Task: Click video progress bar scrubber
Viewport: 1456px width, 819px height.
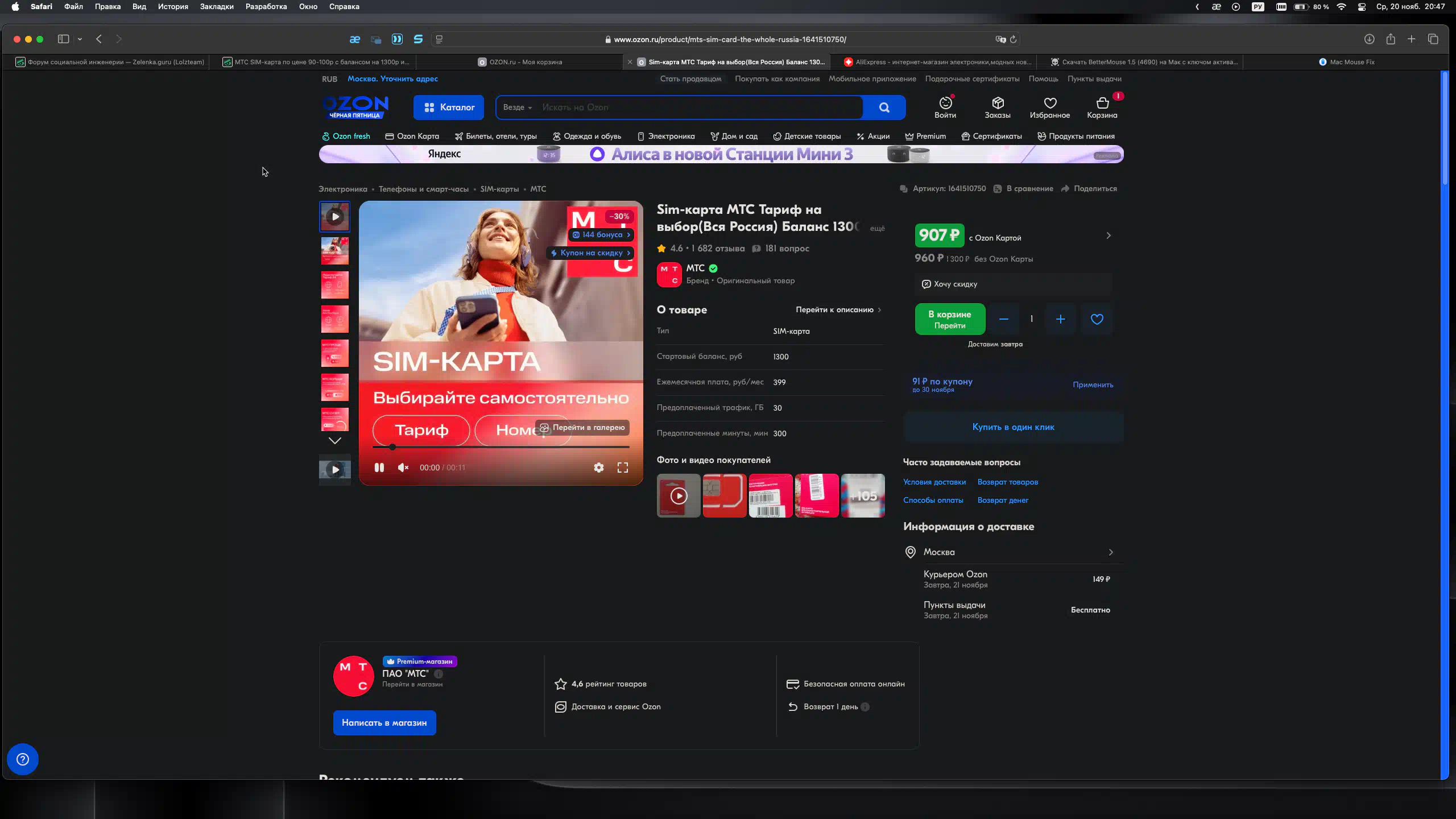Action: click(x=392, y=447)
